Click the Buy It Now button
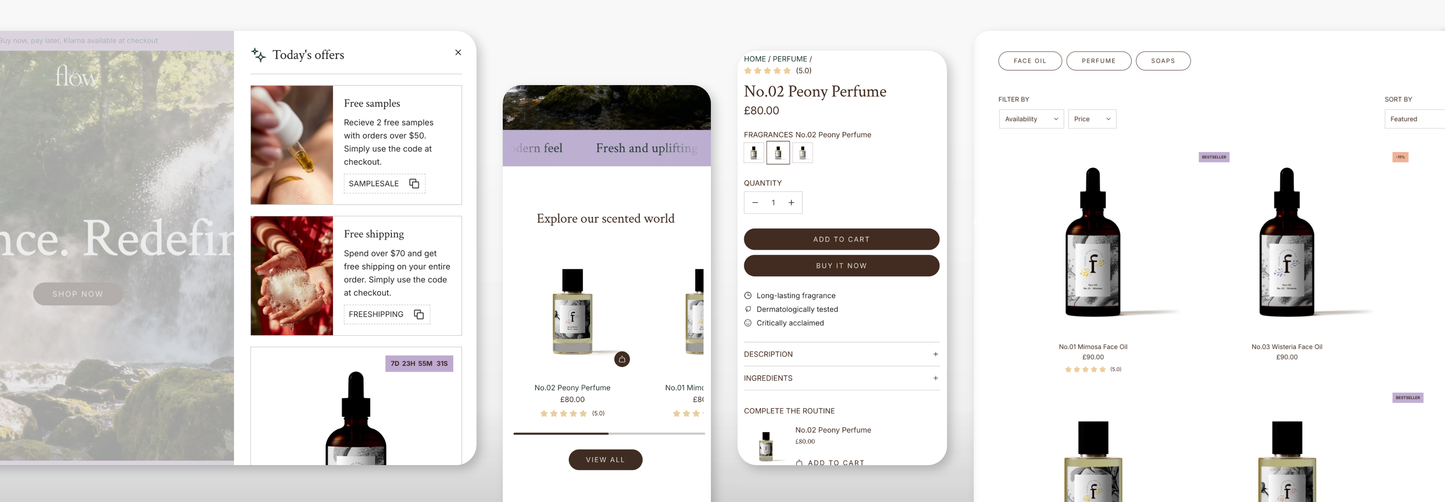 [x=841, y=266]
